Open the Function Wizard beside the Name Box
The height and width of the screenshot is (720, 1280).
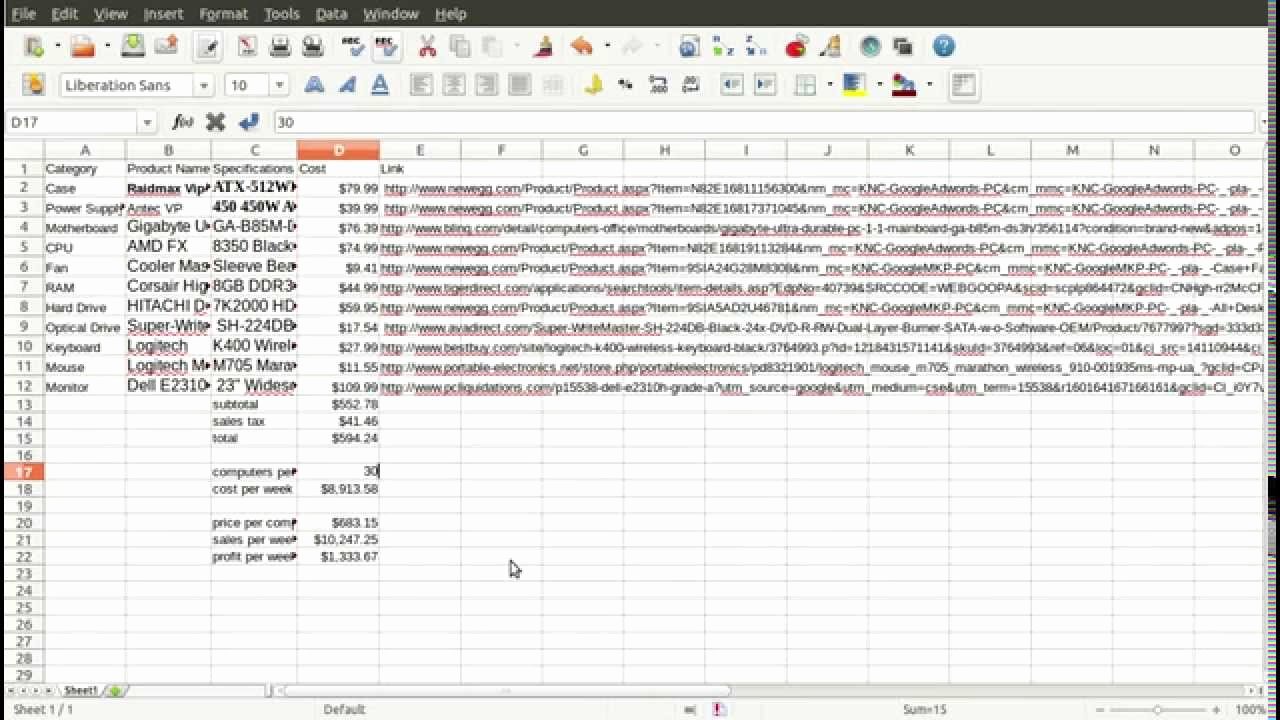(x=184, y=121)
